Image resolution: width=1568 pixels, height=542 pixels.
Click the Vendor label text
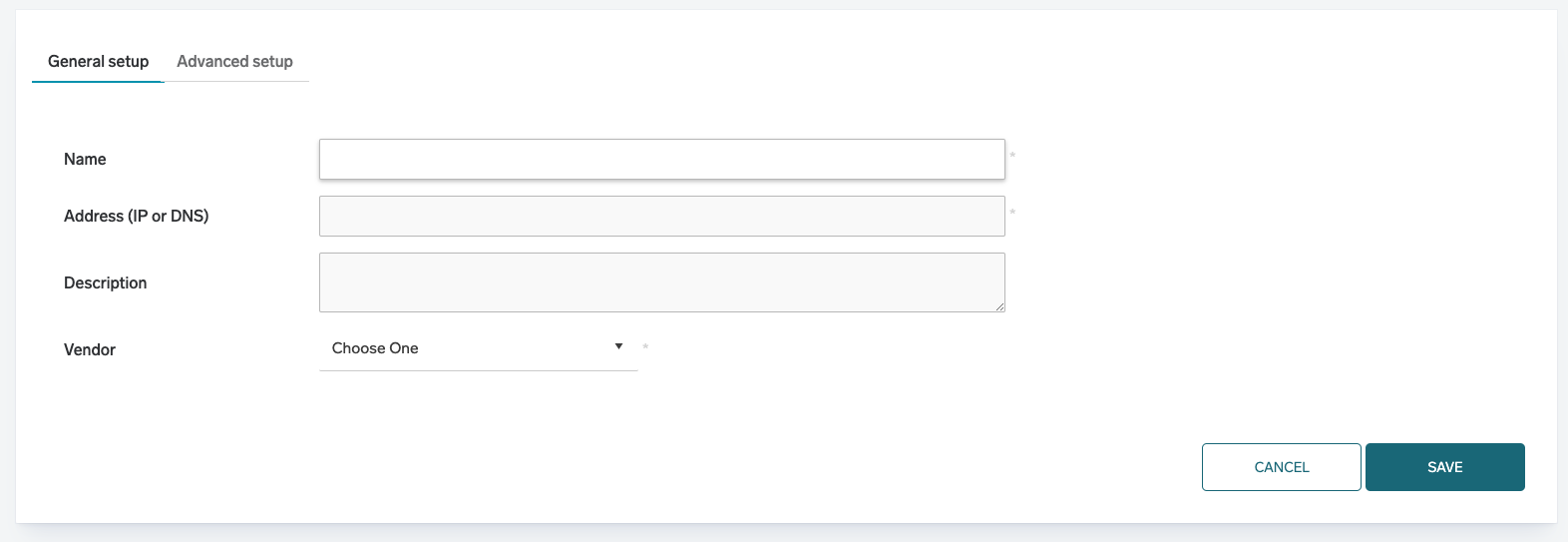click(x=90, y=350)
